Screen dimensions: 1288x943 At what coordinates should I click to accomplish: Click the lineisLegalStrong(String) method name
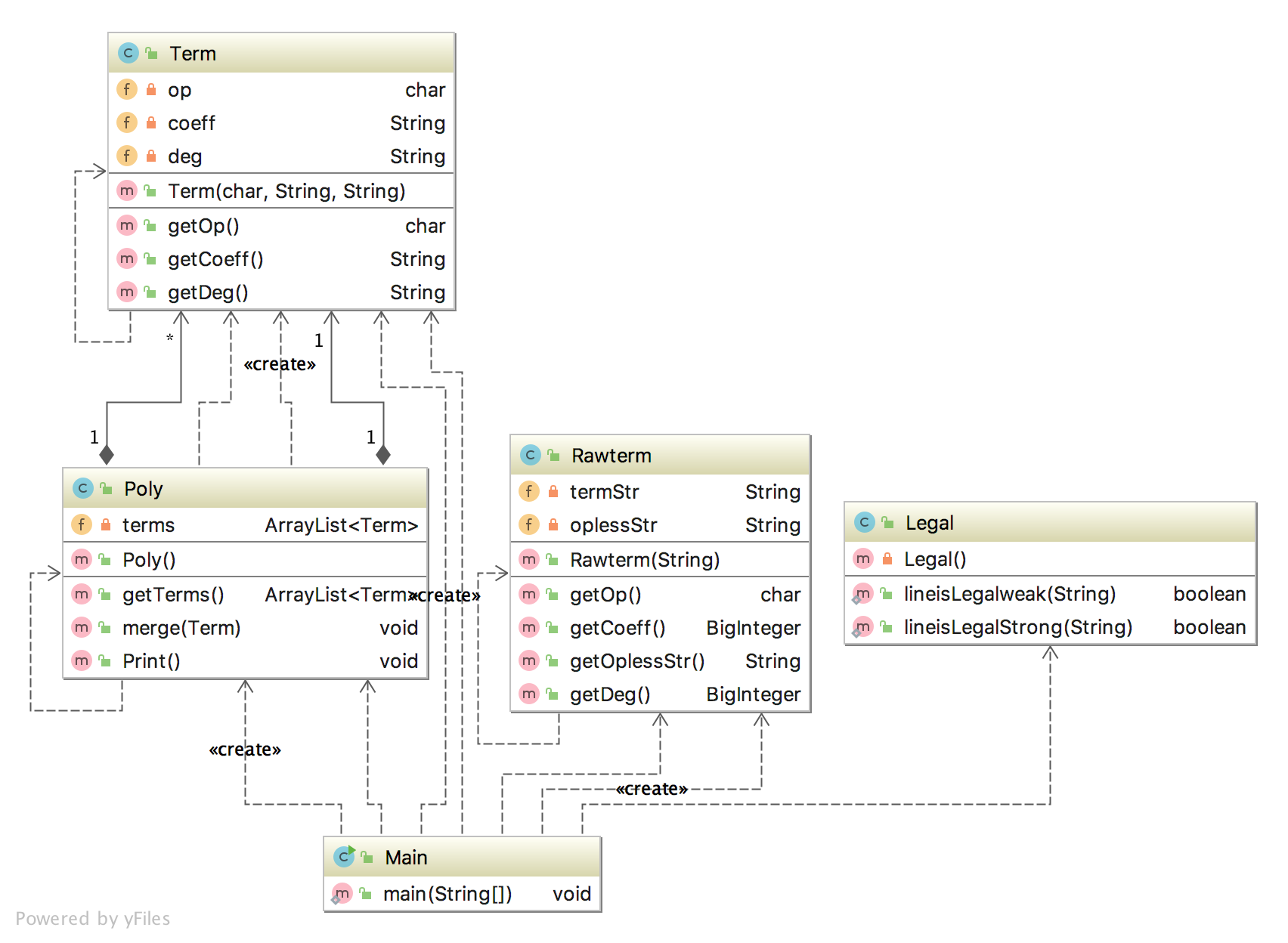point(1018,627)
